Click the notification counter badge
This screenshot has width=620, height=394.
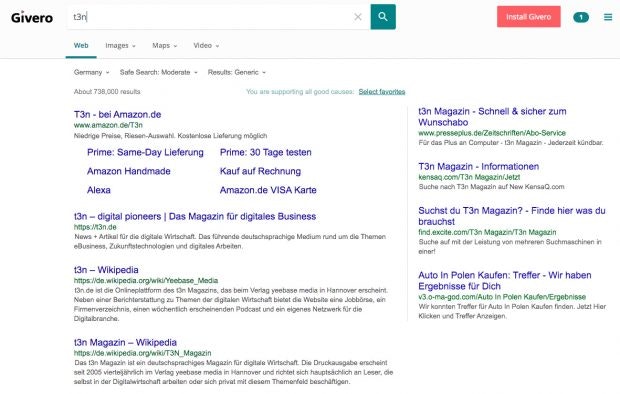[x=581, y=17]
